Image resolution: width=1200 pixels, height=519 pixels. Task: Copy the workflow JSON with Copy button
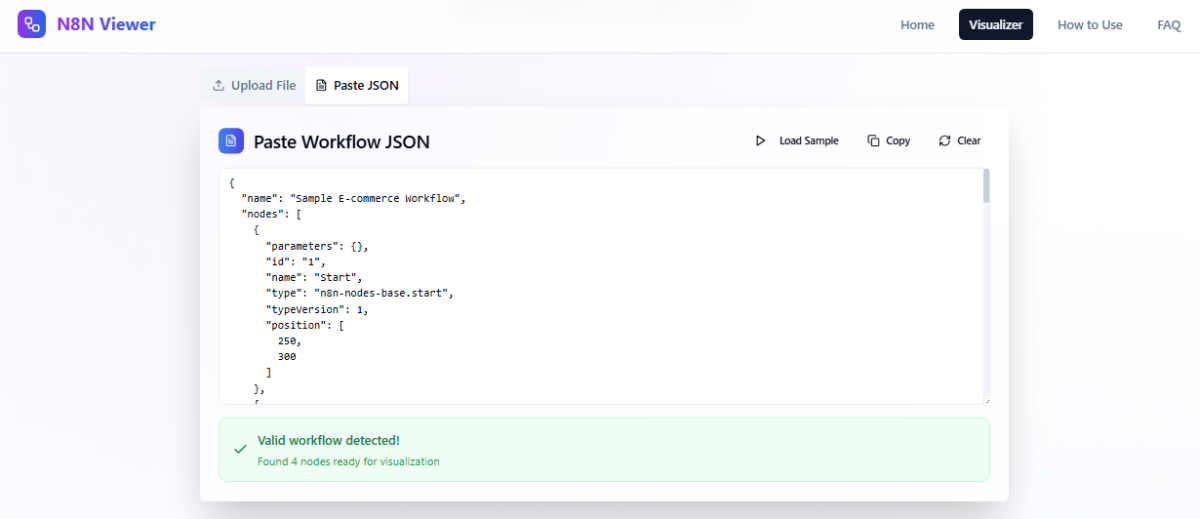coord(889,141)
